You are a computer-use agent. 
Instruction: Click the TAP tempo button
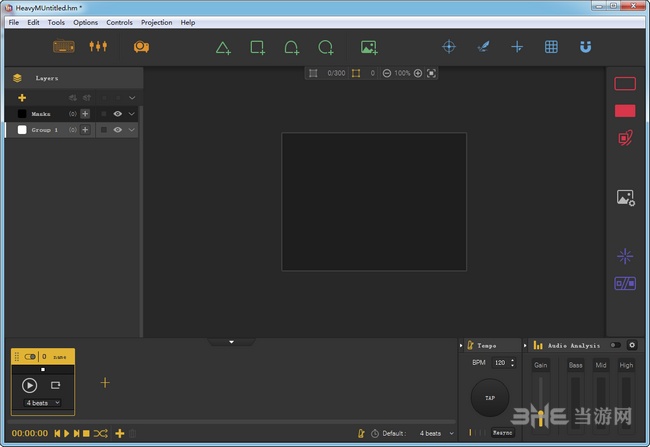click(x=490, y=398)
